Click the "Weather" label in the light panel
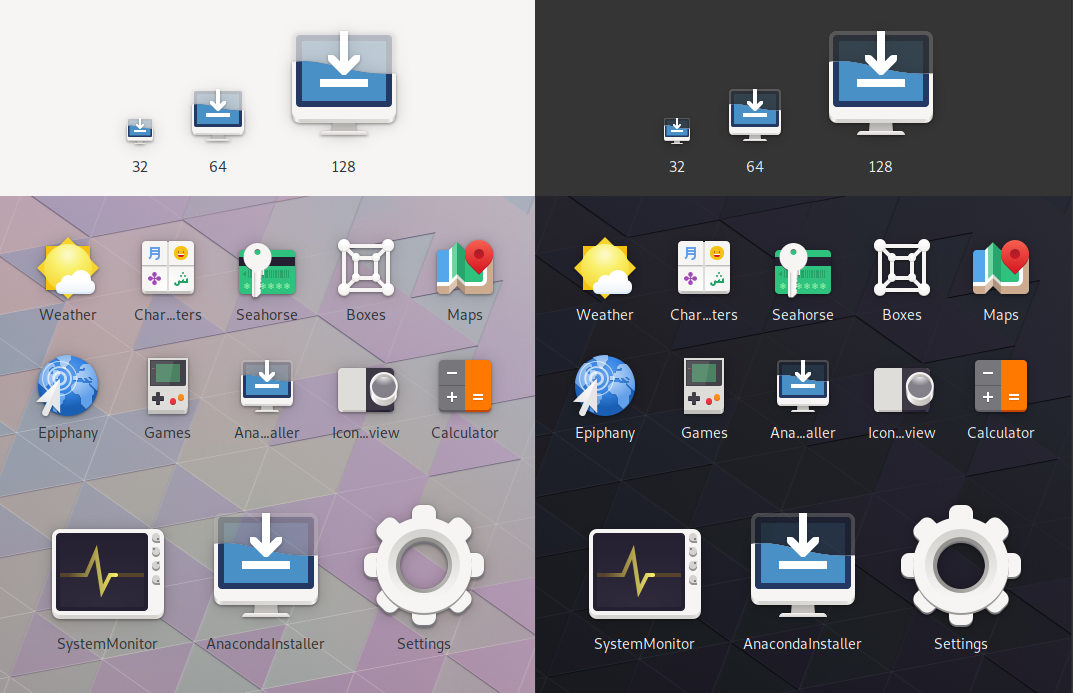Viewport: 1073px width, 693px height. coord(68,315)
